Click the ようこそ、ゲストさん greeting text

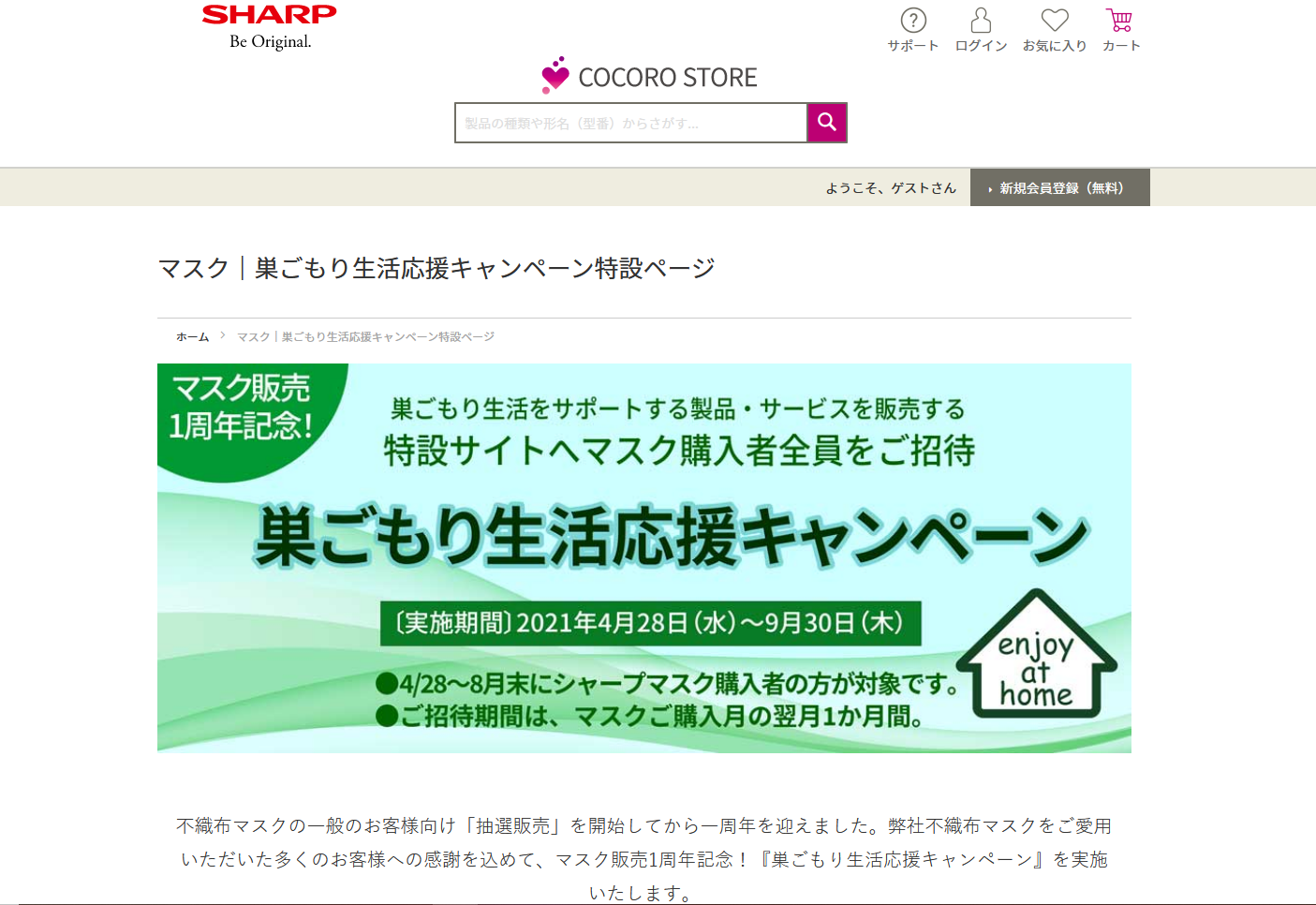pyautogui.click(x=891, y=188)
